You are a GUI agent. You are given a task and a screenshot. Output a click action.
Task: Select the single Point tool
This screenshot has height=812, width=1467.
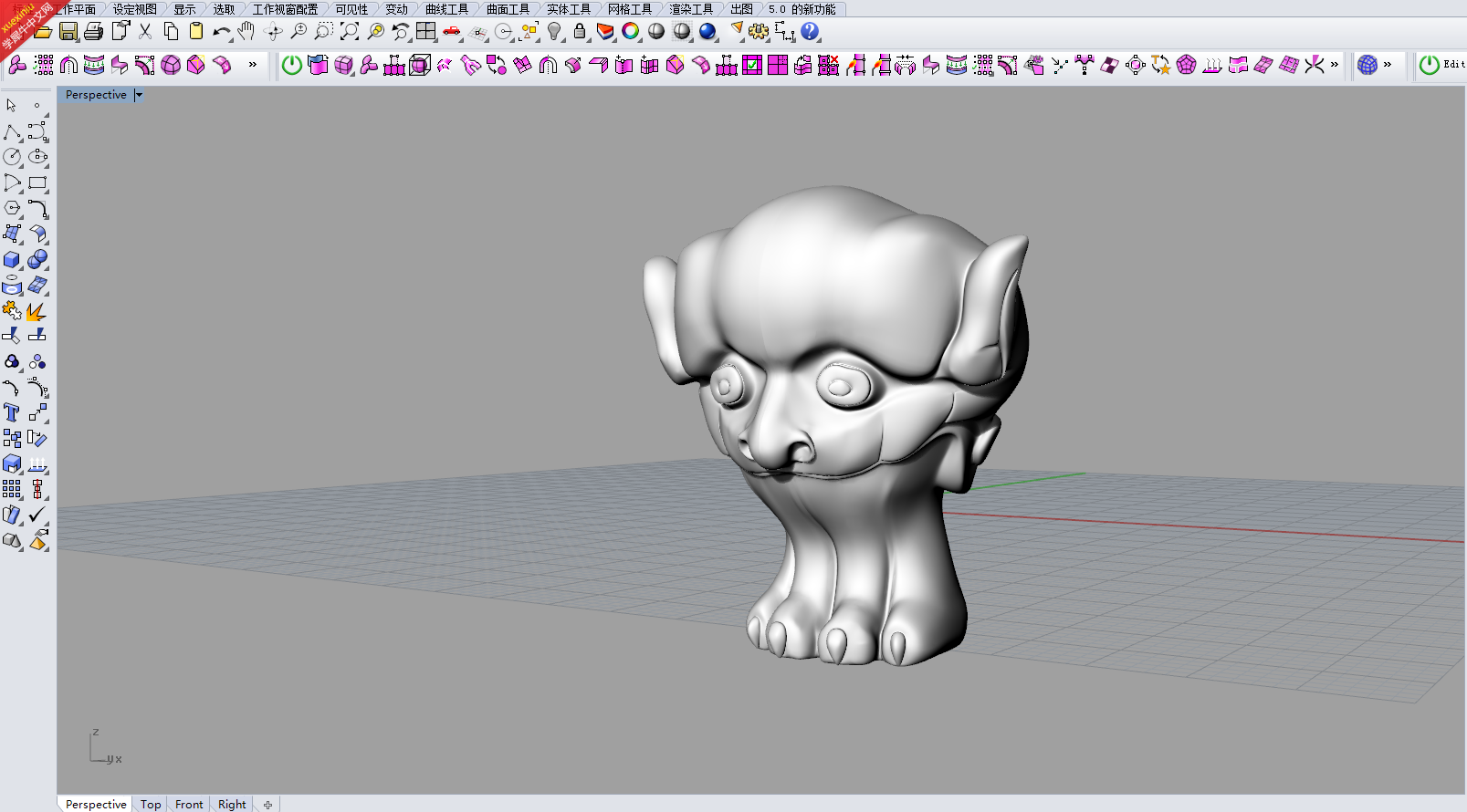[37, 105]
